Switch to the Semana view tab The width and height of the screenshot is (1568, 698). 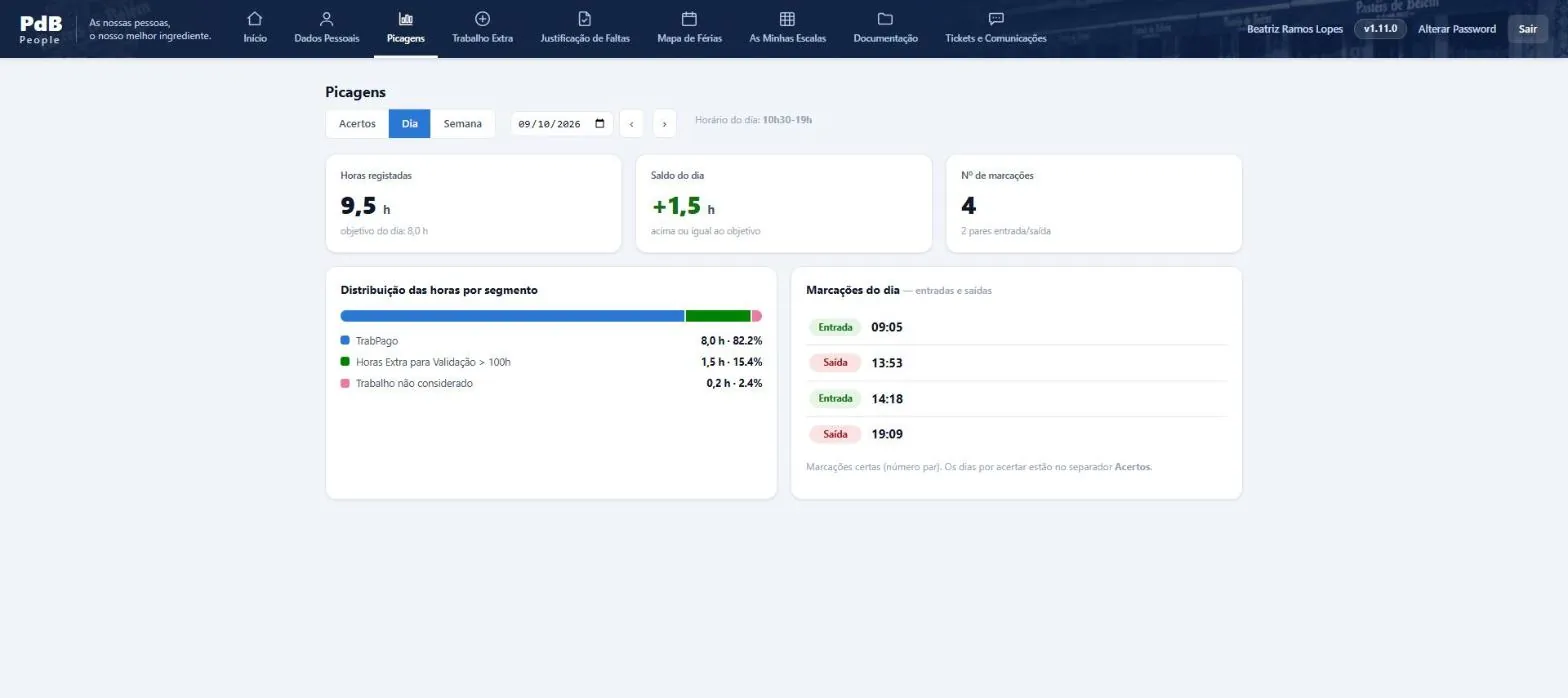[x=463, y=124]
